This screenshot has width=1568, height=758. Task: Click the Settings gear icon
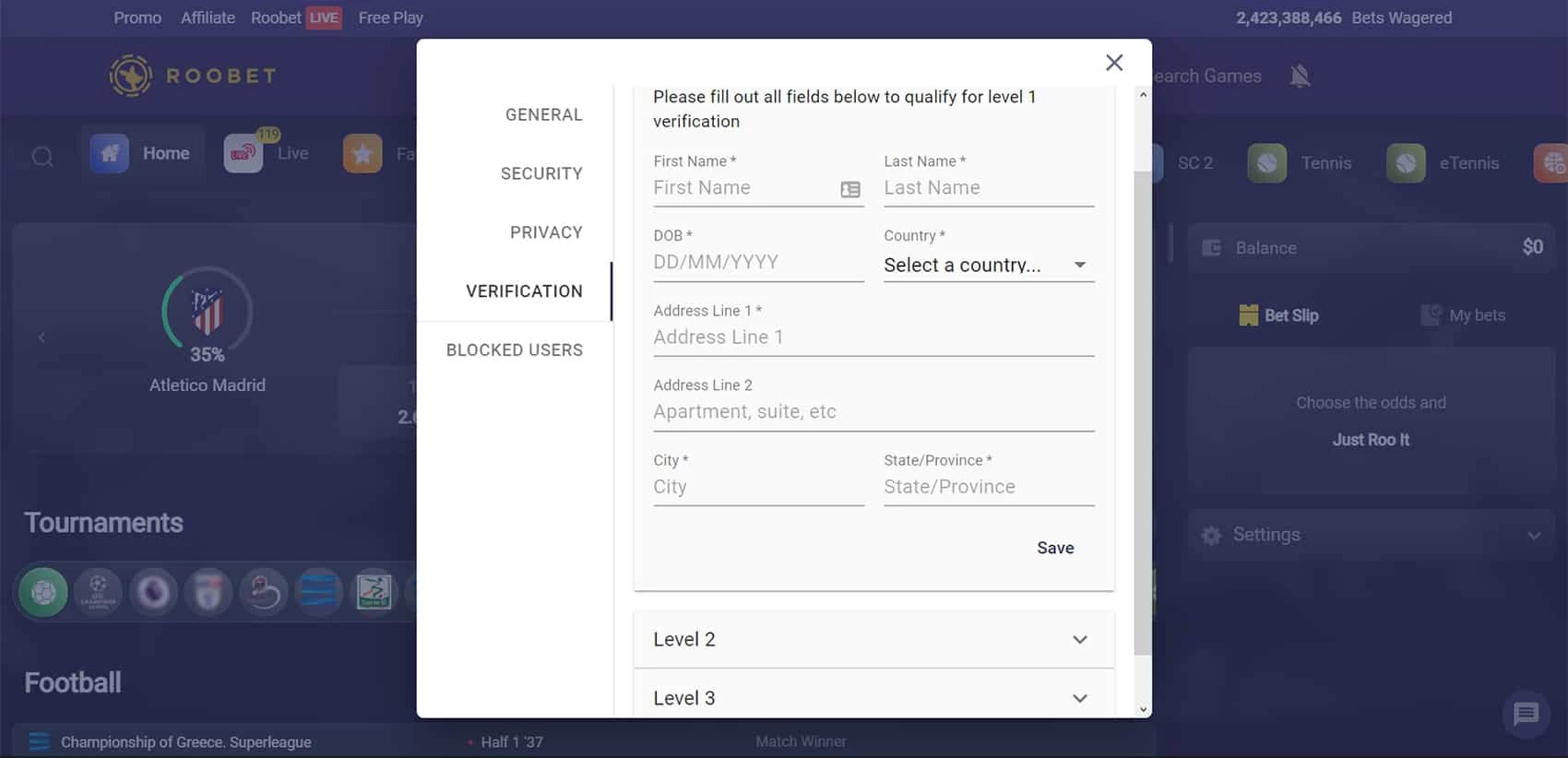(x=1211, y=536)
